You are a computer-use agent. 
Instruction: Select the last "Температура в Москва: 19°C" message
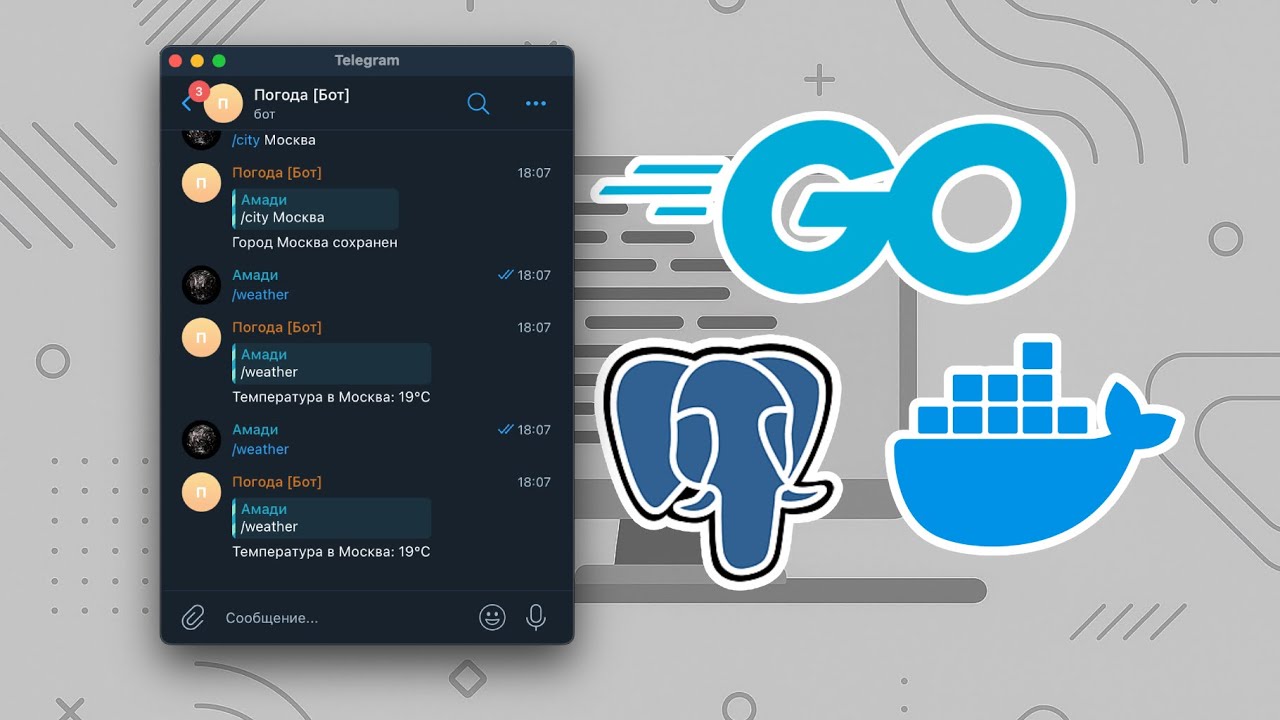pyautogui.click(x=331, y=552)
